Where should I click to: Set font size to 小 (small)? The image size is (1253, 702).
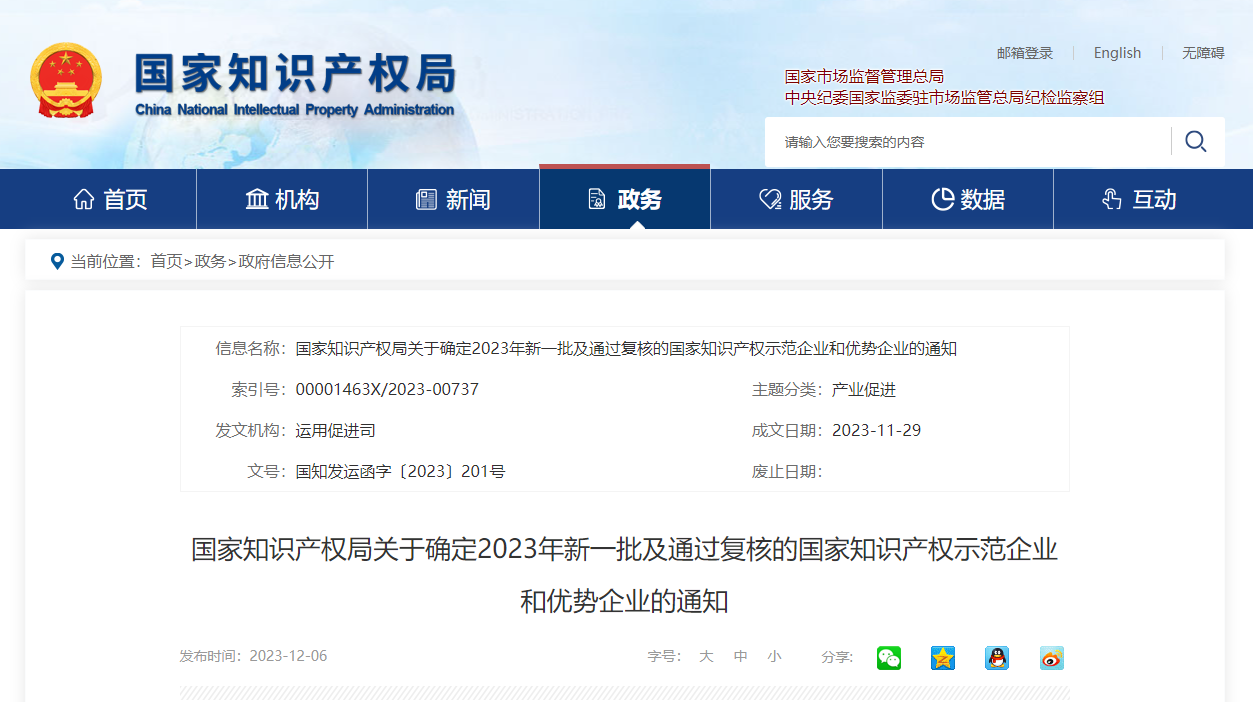[x=774, y=657]
